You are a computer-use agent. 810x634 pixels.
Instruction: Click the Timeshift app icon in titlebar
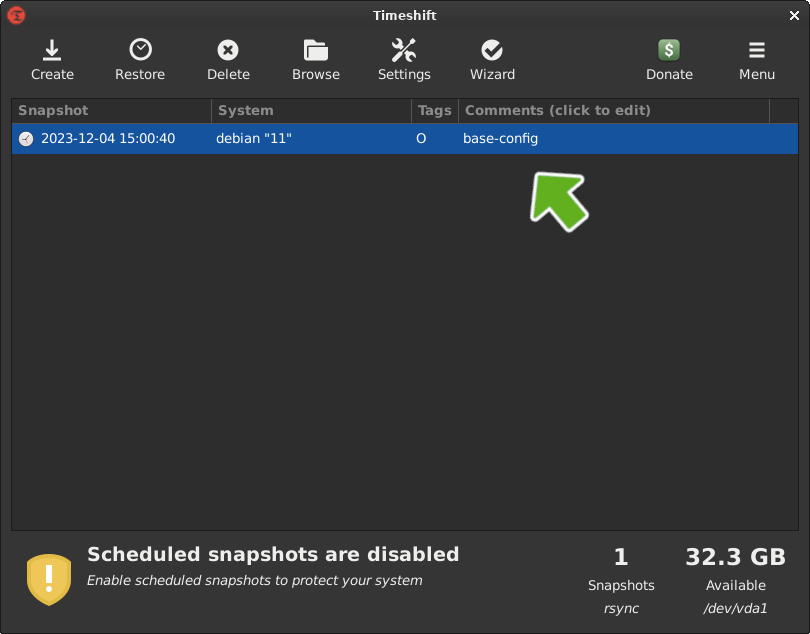point(16,15)
